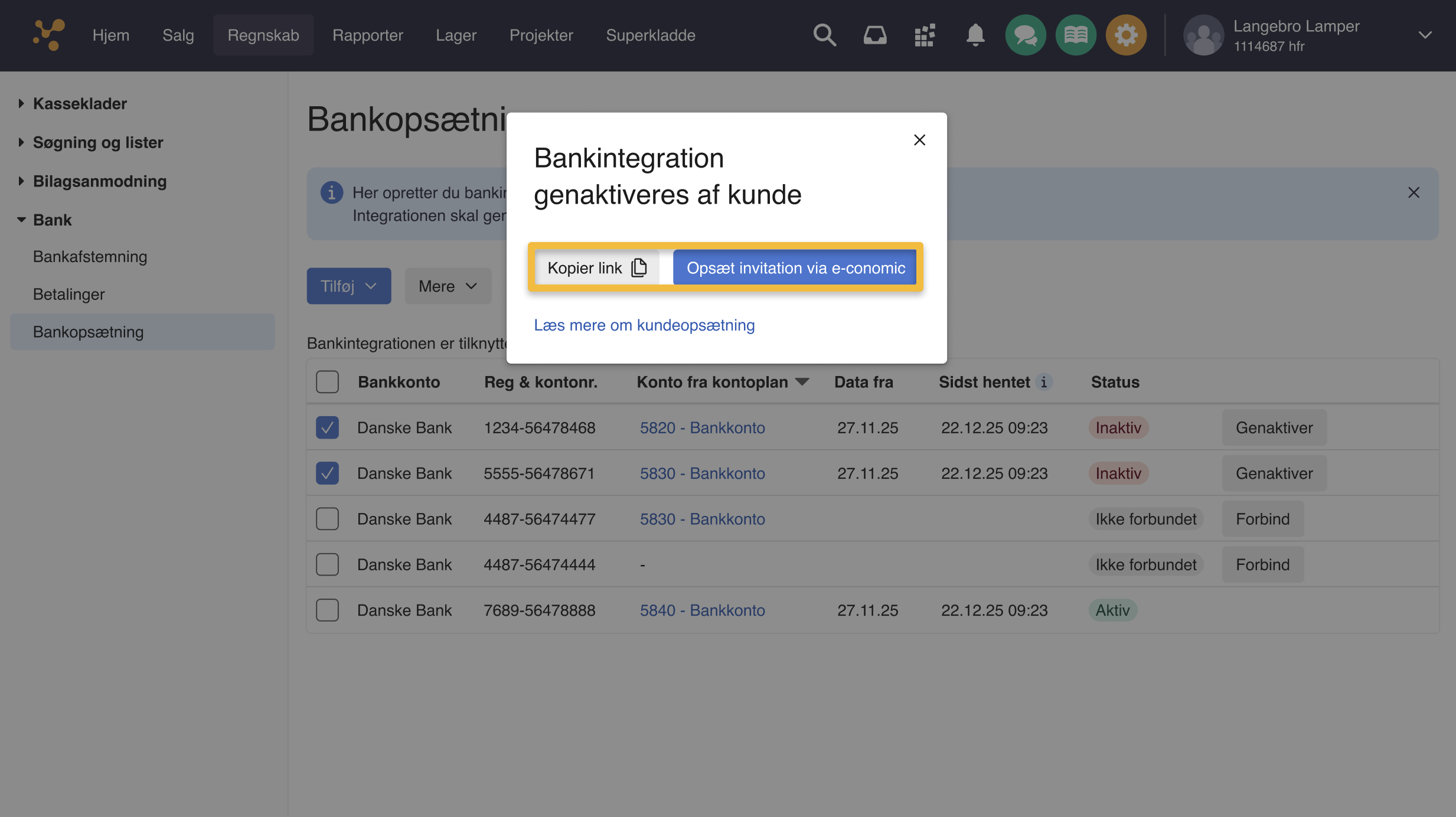Image resolution: width=1456 pixels, height=817 pixels.
Task: Open the orange settings gear icon
Action: [1126, 35]
